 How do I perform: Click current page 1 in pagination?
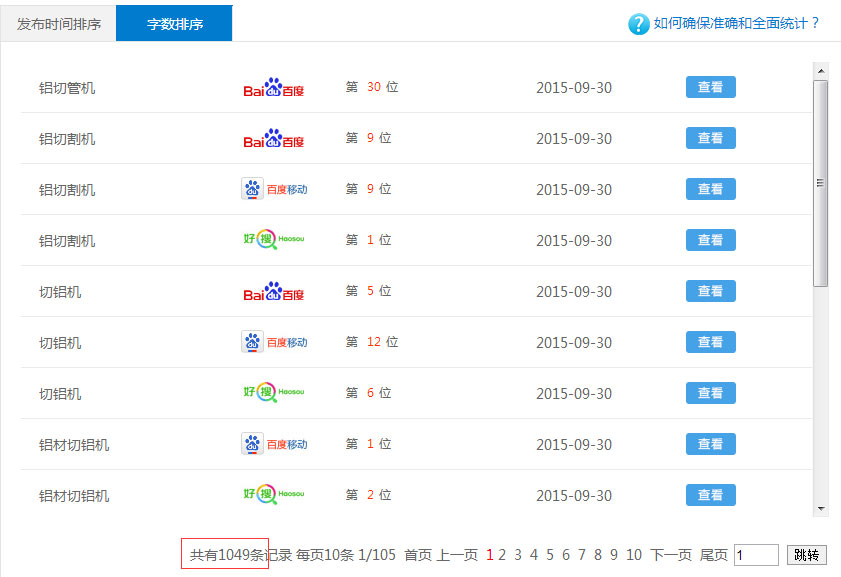[x=489, y=555]
